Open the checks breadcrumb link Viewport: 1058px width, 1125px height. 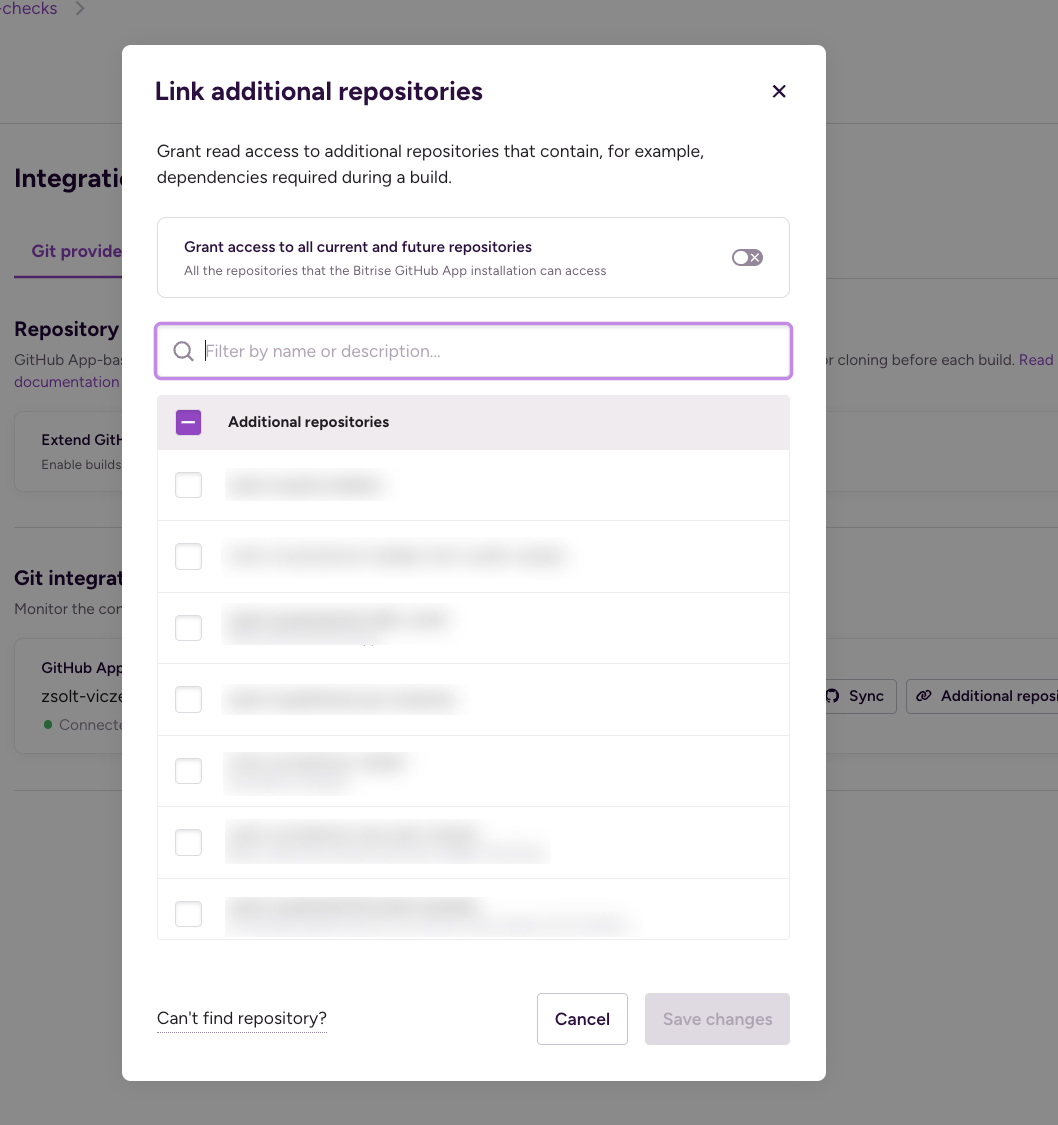(27, 8)
